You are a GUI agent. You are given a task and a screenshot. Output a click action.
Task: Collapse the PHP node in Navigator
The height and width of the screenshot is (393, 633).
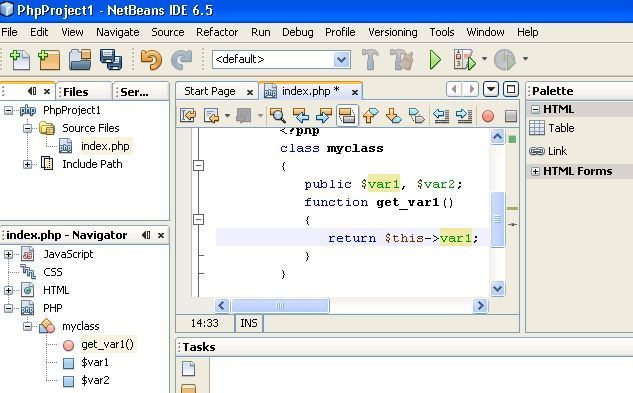tap(8, 309)
